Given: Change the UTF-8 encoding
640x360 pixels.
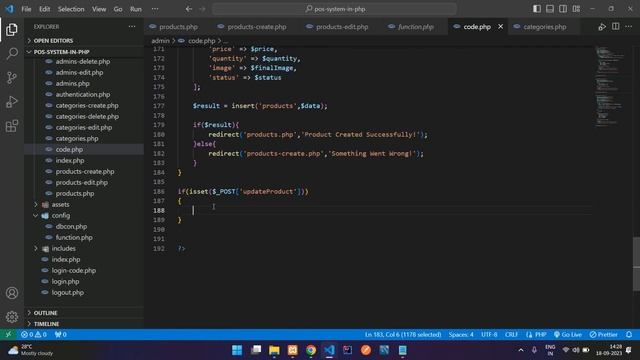Looking at the screenshot, I should click(x=489, y=334).
